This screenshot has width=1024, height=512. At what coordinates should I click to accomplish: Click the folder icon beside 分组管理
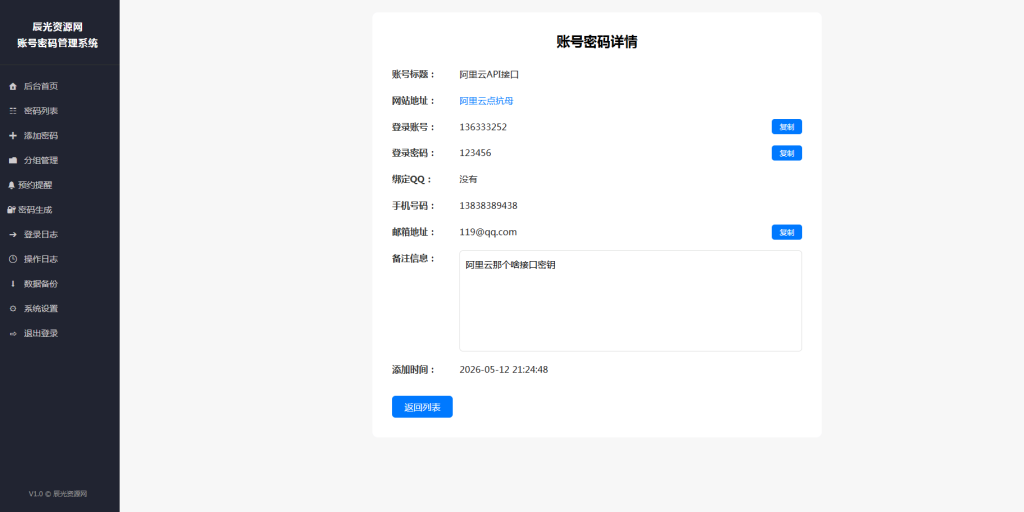click(12, 161)
